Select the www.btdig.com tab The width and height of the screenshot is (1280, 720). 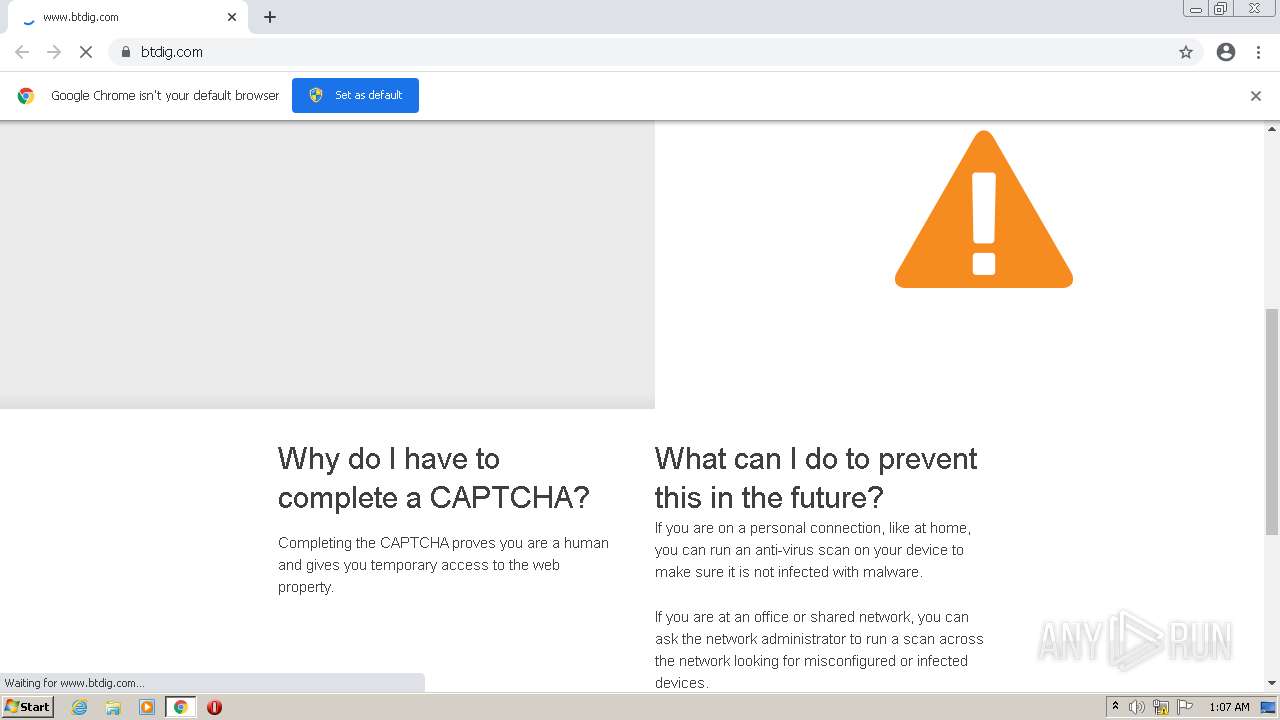(127, 17)
